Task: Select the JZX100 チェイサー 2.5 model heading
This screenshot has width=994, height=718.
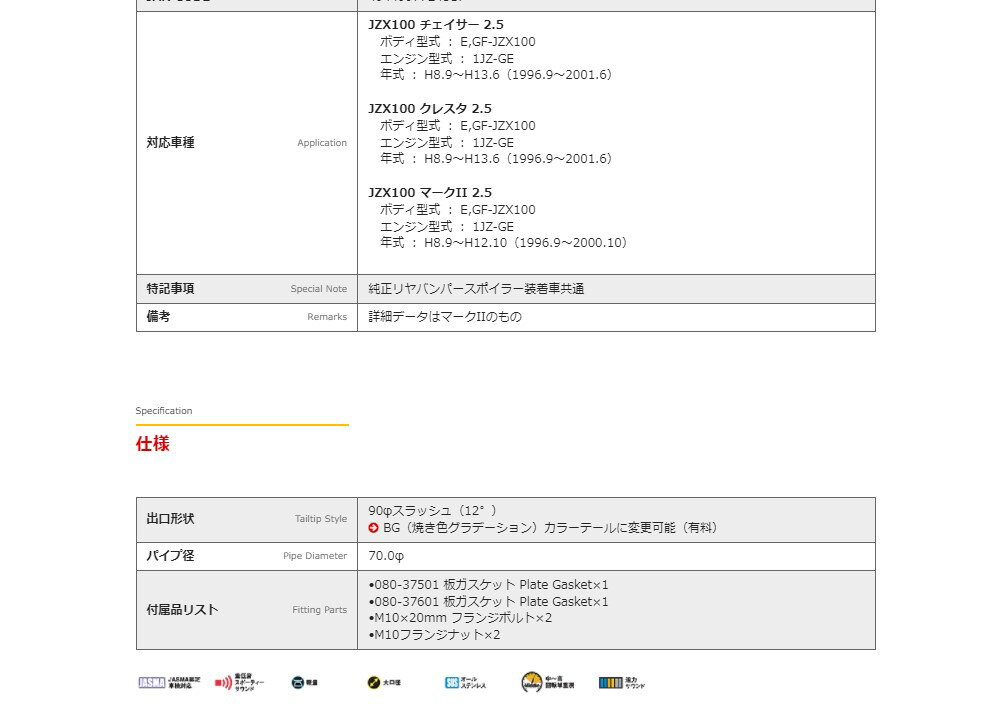Action: coord(436,25)
